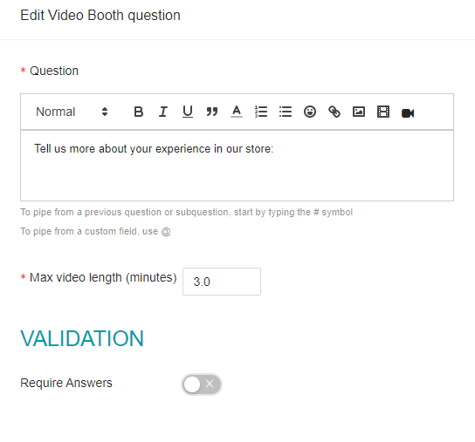475x442 pixels.
Task: Click the question text about store experience
Action: click(154, 149)
